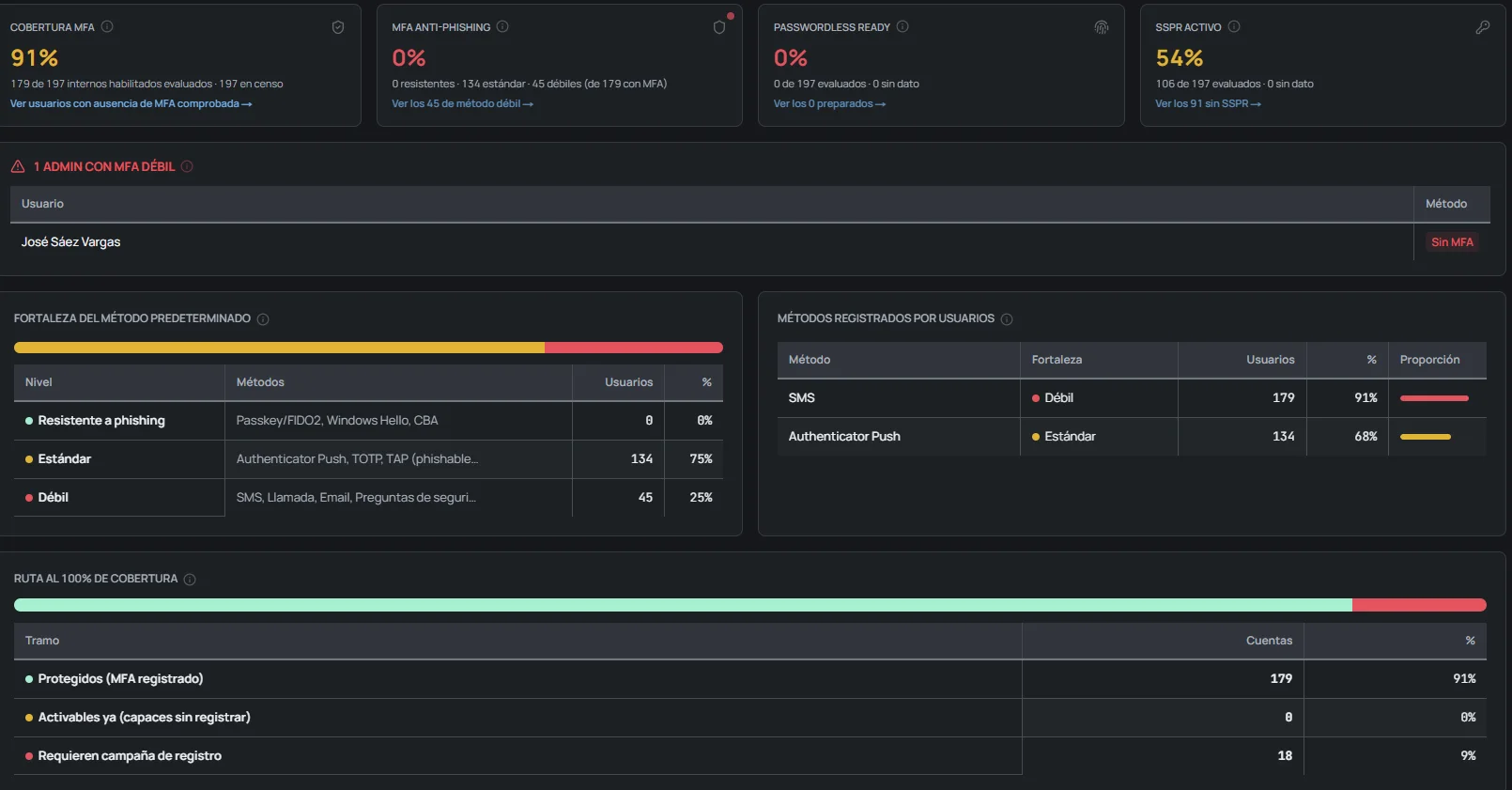1512x790 pixels.
Task: Open 'Ver usuarios con ausencia de MFA comprobada' link
Action: [x=131, y=104]
